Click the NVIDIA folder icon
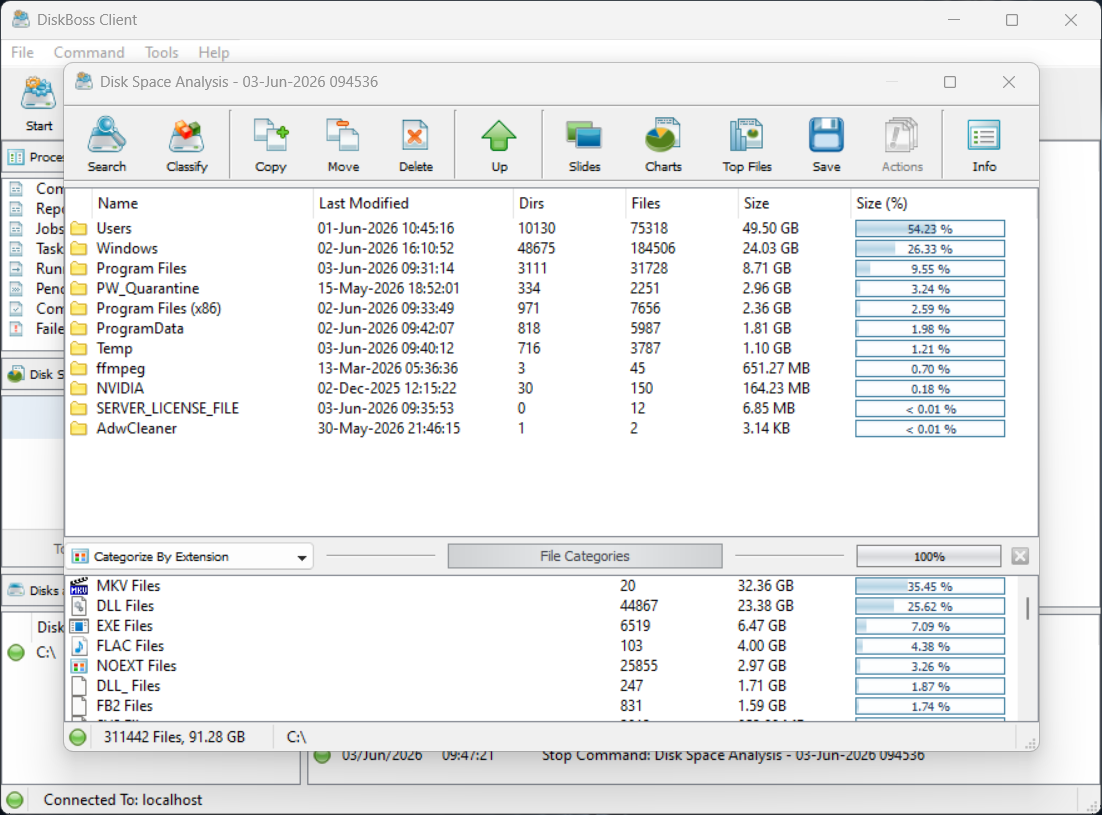 [79, 389]
